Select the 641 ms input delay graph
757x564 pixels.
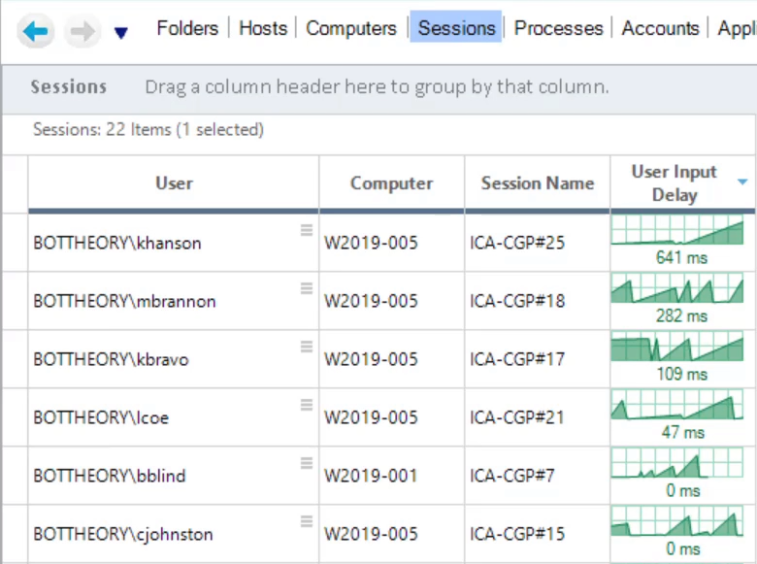tap(677, 231)
